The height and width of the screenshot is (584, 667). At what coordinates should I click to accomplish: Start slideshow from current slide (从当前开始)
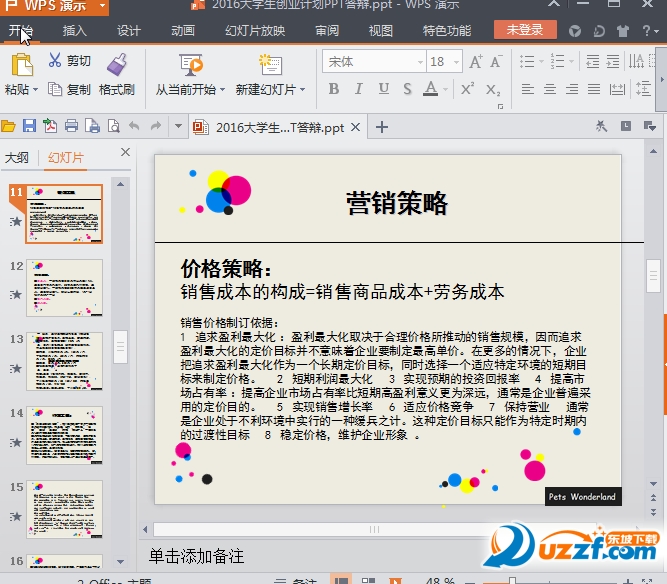click(190, 65)
